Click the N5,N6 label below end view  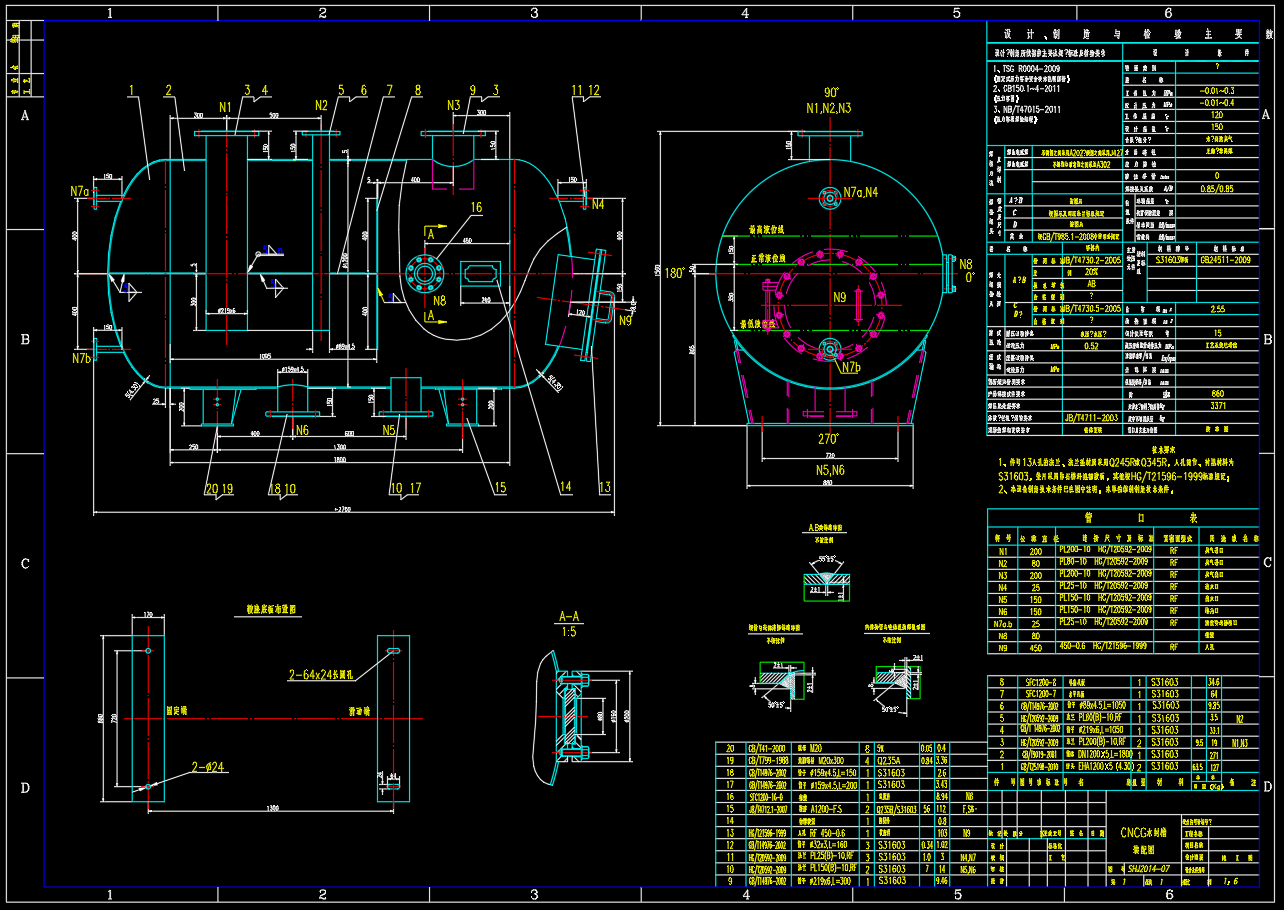pyautogui.click(x=830, y=469)
